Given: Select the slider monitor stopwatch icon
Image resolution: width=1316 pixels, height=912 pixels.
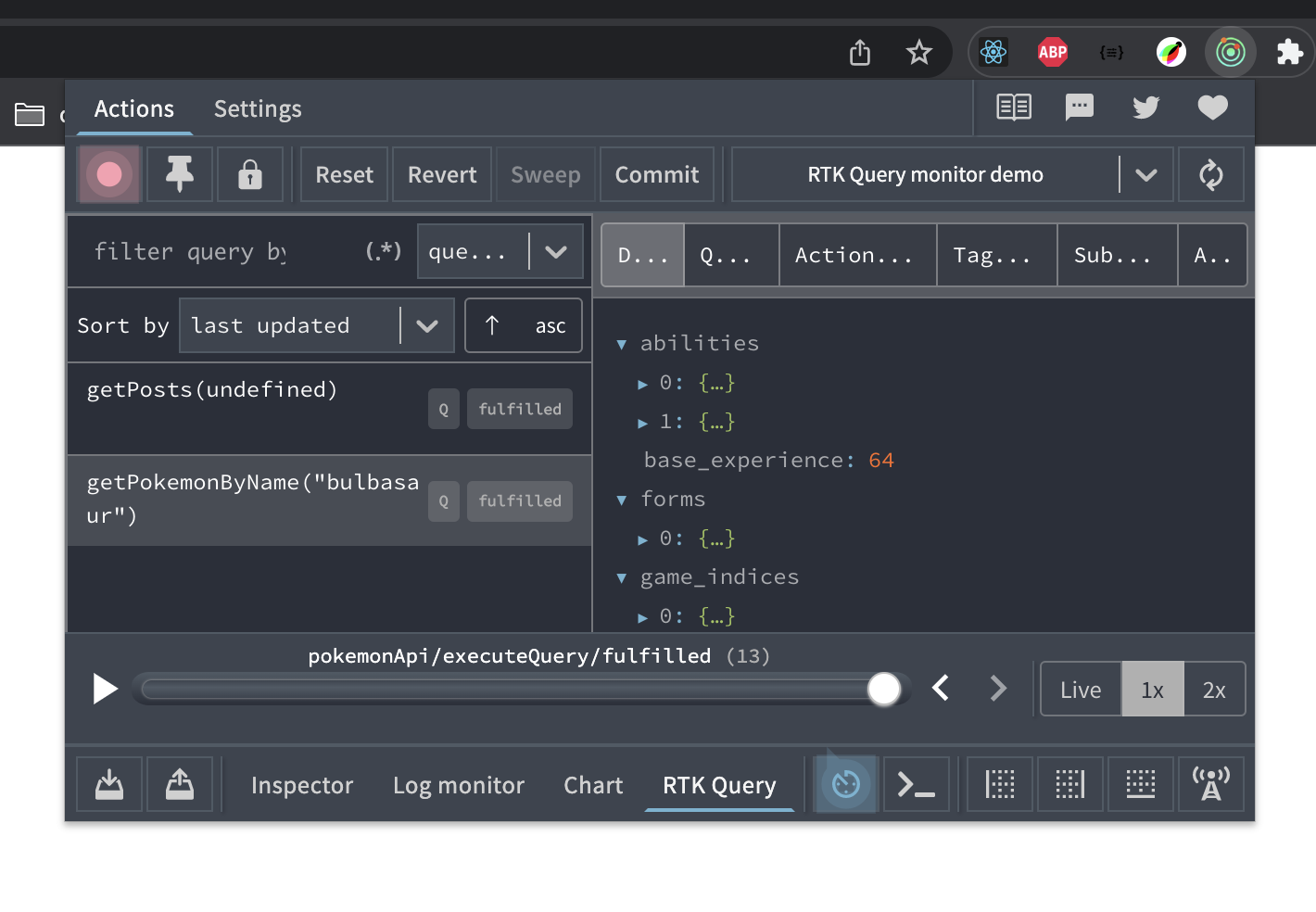Looking at the screenshot, I should click(844, 783).
